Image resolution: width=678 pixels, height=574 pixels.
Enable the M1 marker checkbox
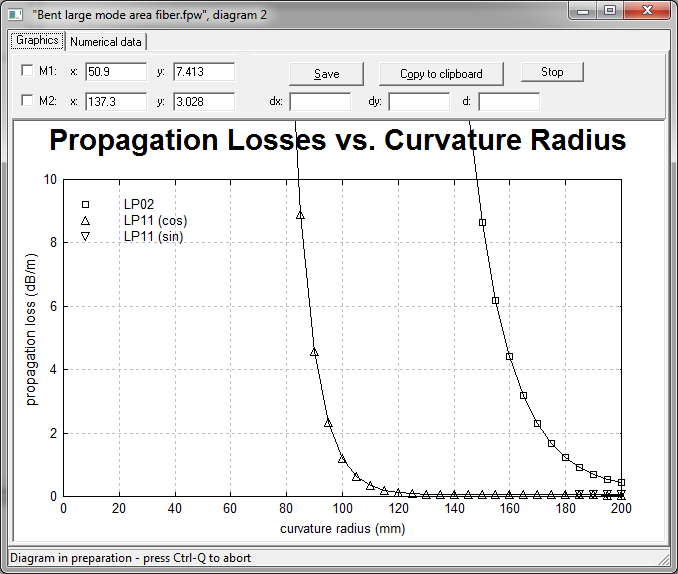[x=27, y=72]
